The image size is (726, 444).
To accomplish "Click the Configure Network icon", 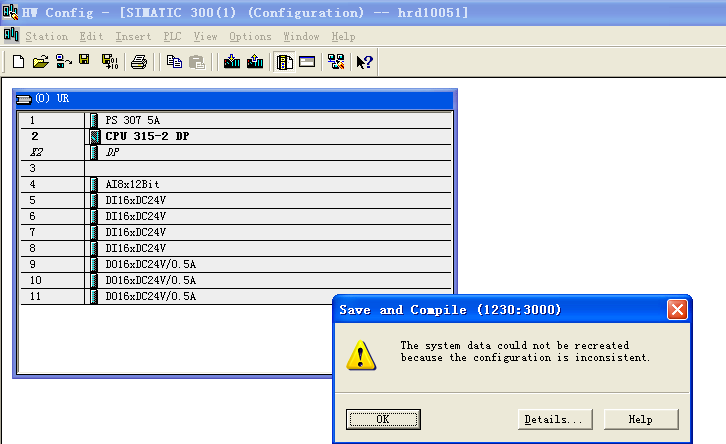I will point(336,62).
